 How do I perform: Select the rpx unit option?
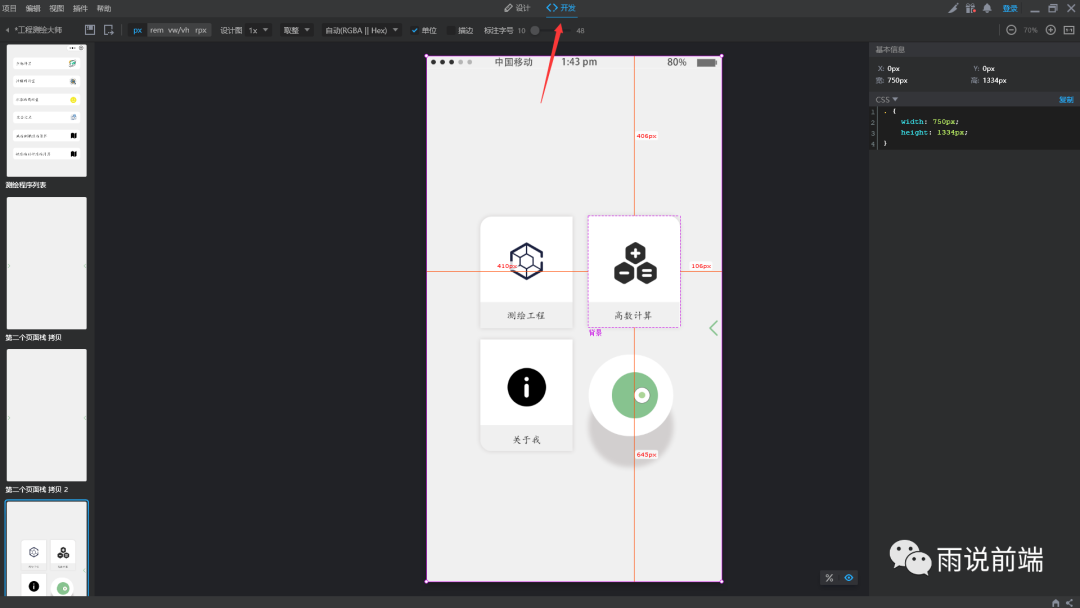200,30
